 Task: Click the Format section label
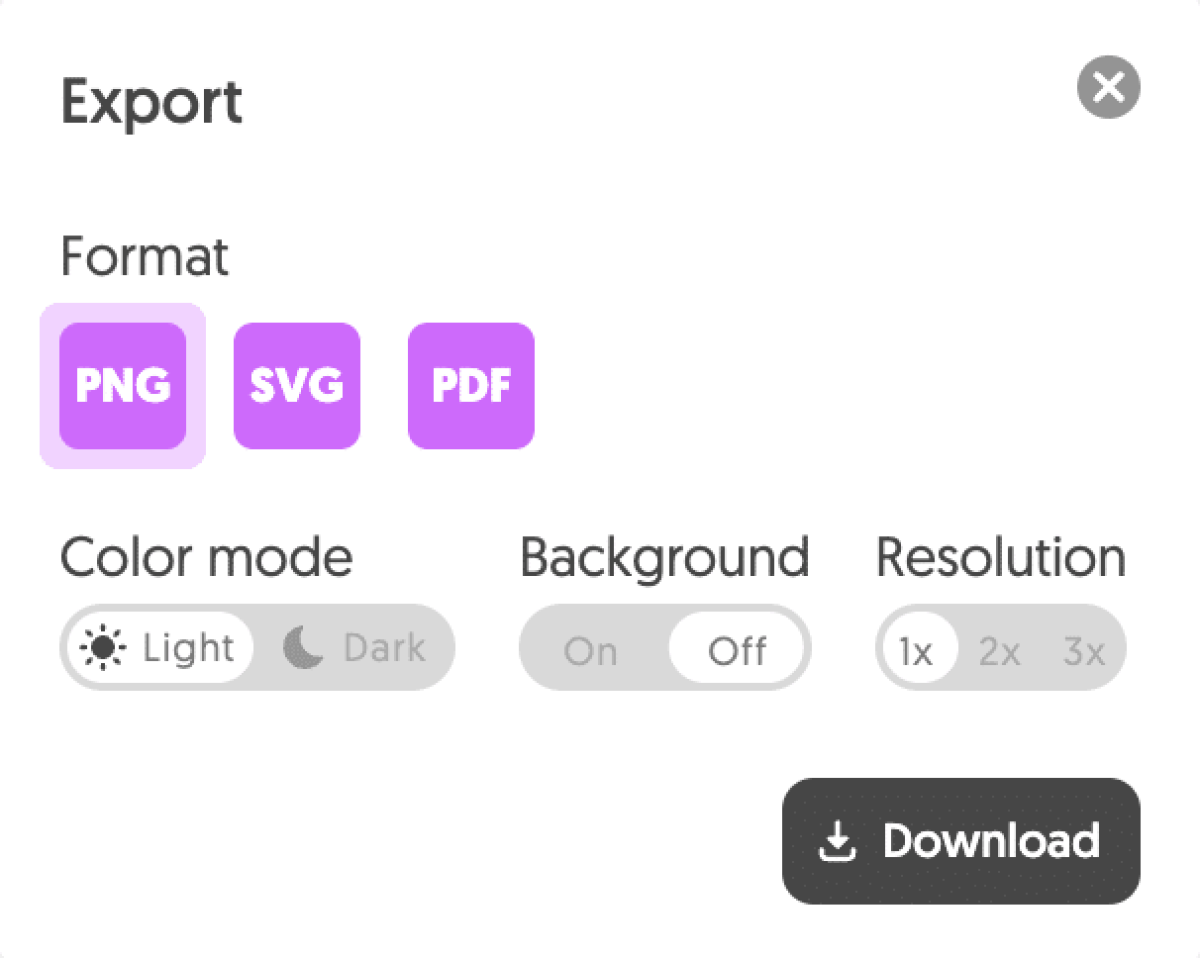[x=145, y=257]
